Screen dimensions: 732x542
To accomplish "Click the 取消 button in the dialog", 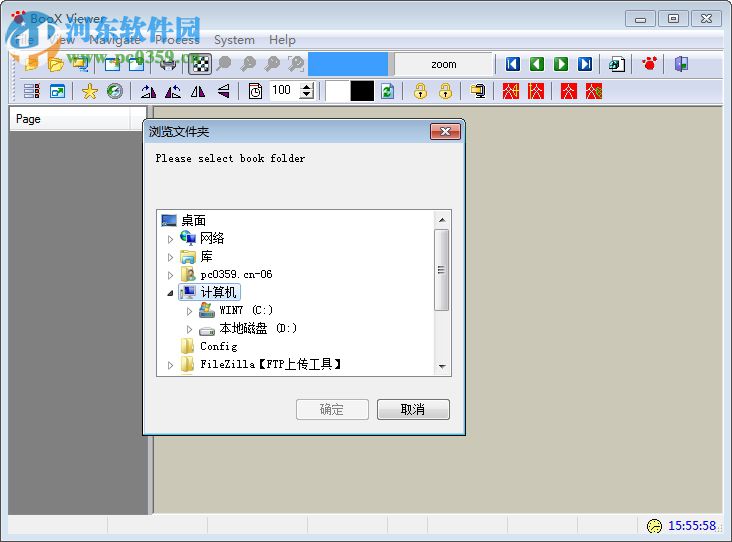I will (413, 409).
